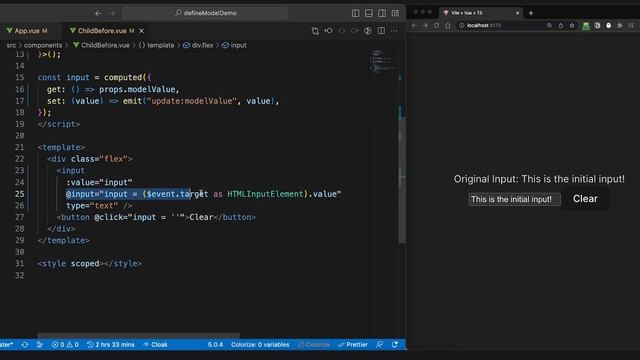Close the 'Vite + Vue + TS' browser tab
The image size is (640, 360).
click(x=518, y=13)
